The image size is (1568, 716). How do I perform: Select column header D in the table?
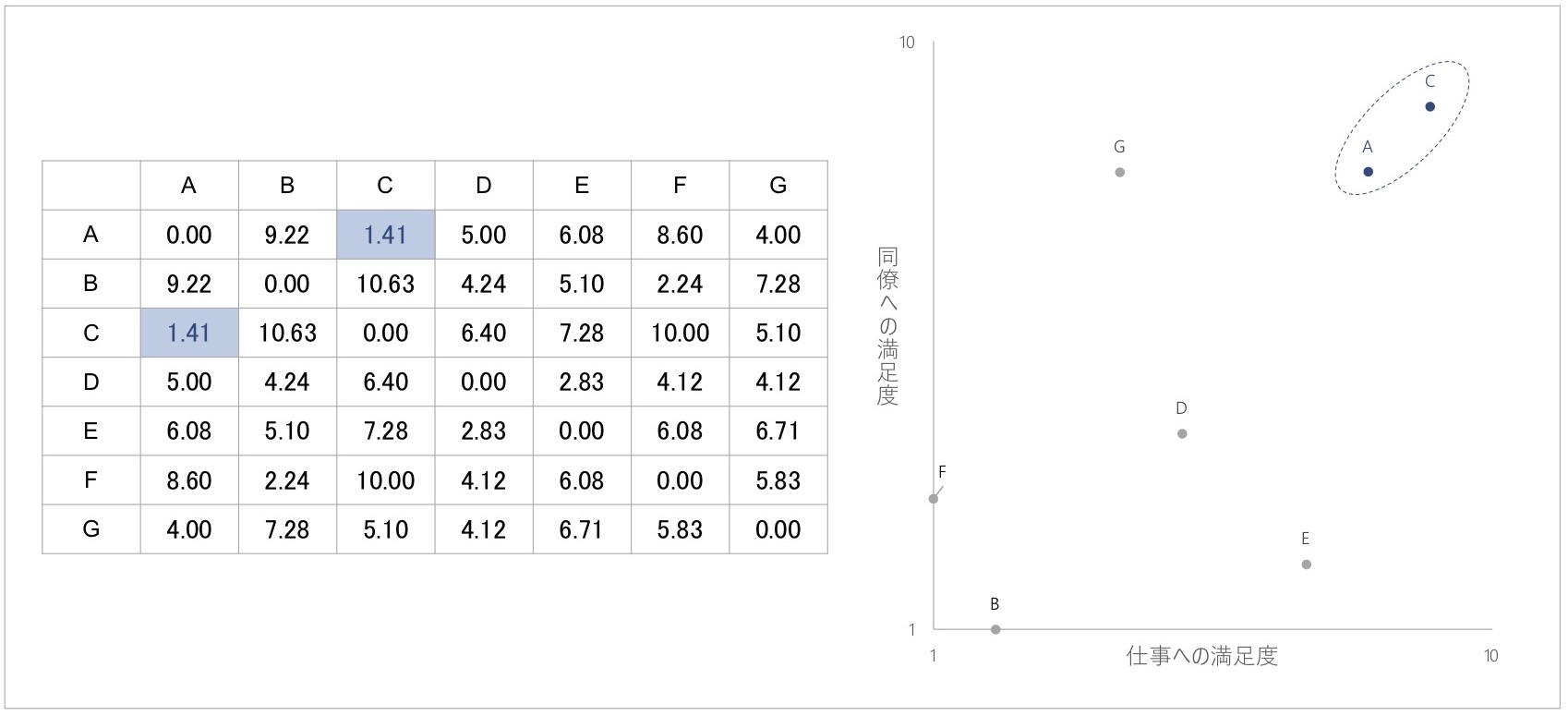tap(484, 186)
